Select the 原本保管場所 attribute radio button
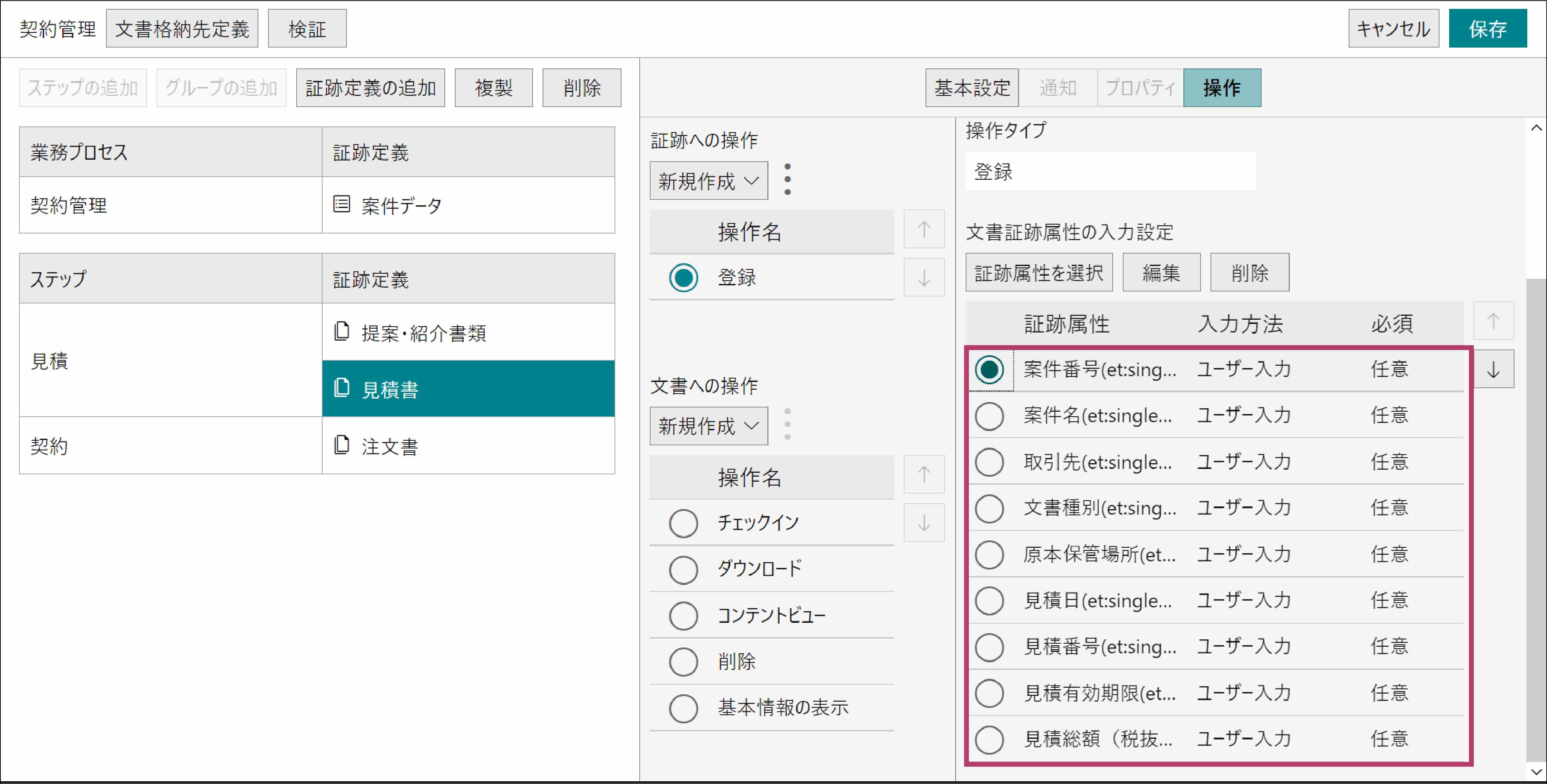The width and height of the screenshot is (1547, 784). click(989, 555)
